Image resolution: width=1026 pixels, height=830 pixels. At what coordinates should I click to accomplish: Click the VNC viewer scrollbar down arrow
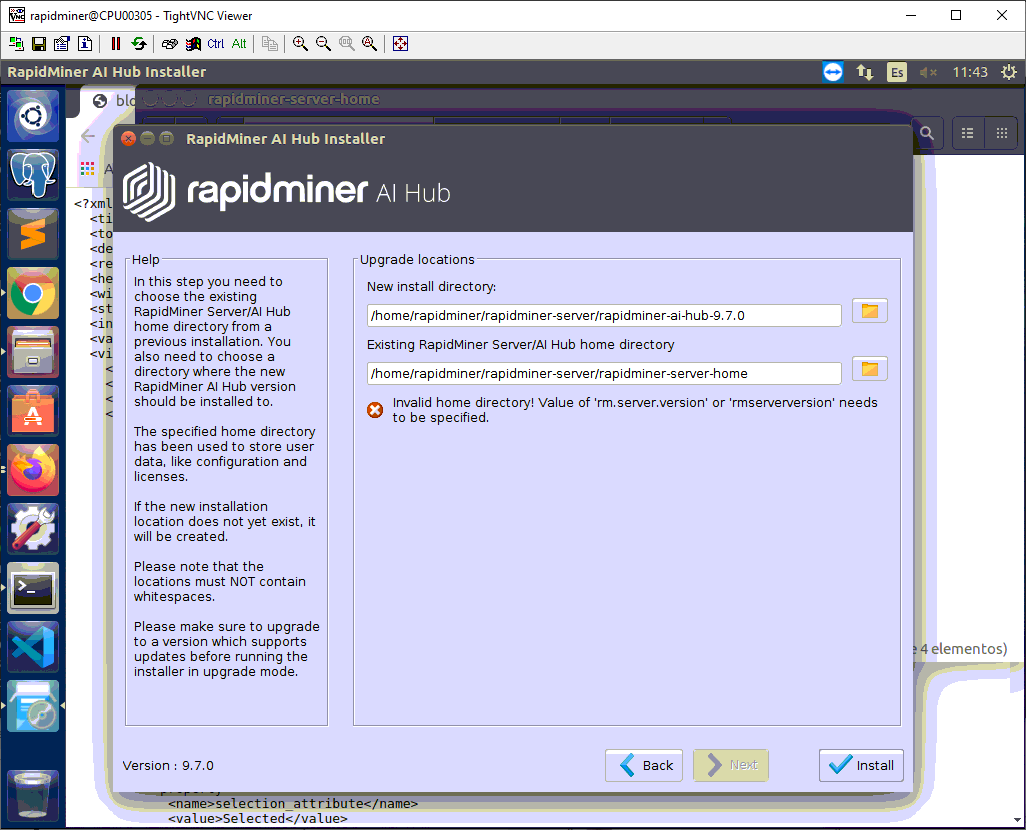1017,820
